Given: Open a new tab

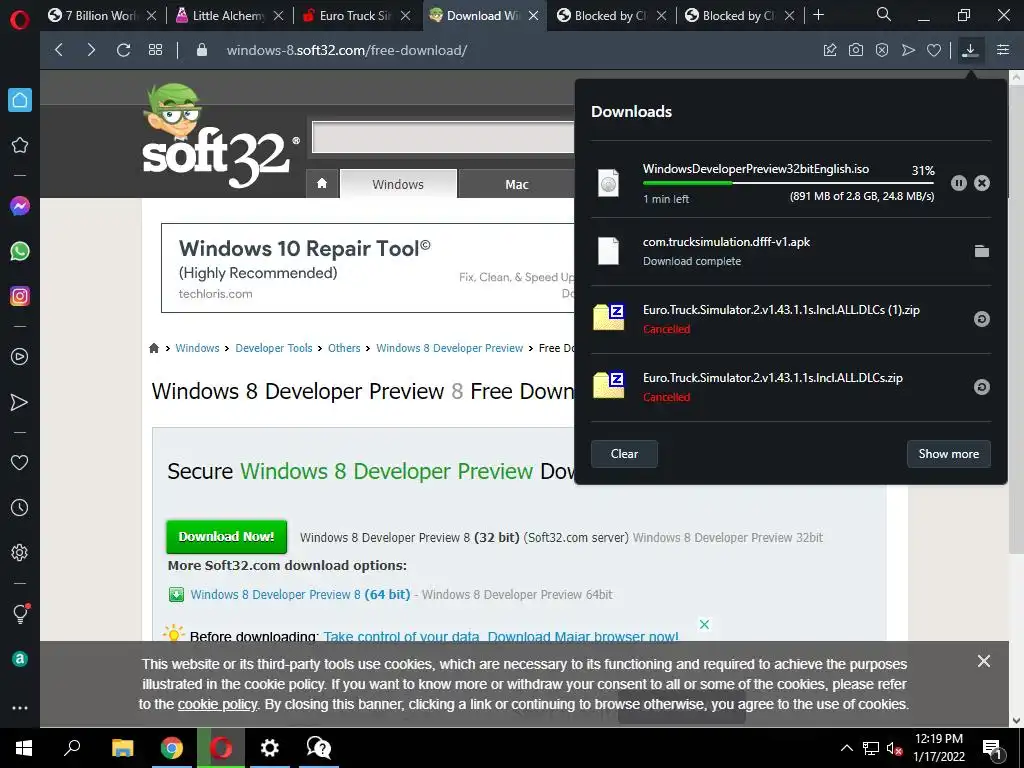Looking at the screenshot, I should coord(818,15).
